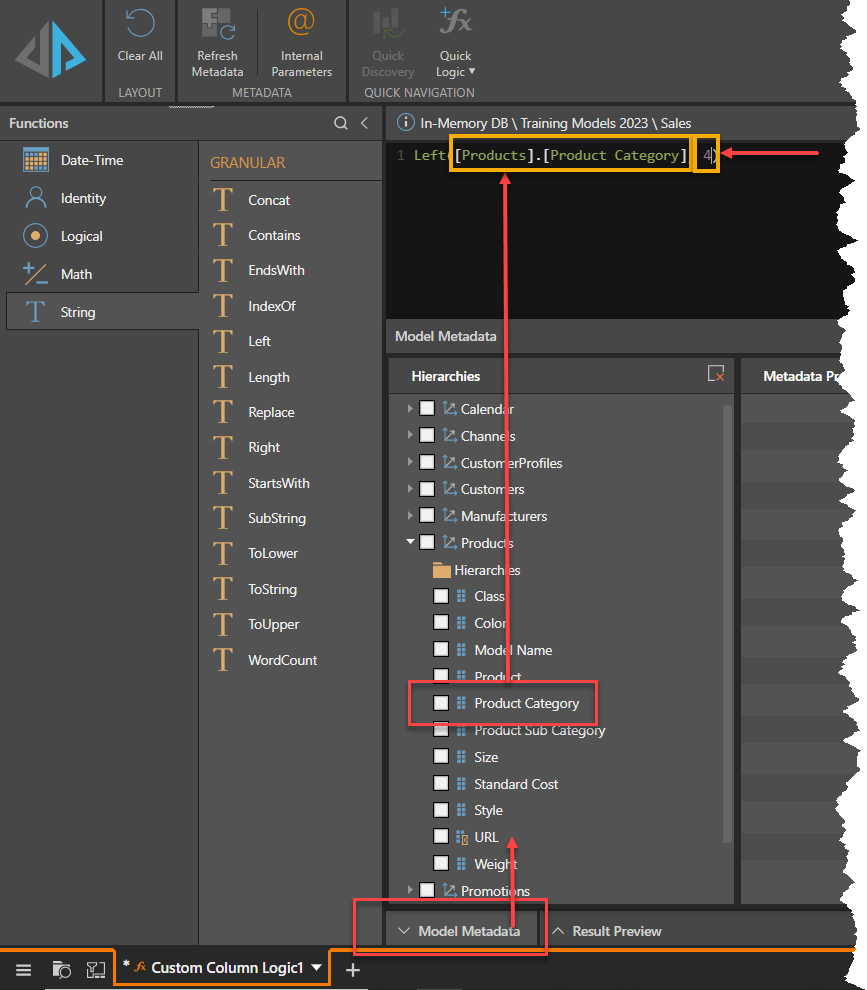Tick the Standard Cost checkbox
Image resolution: width=867 pixels, height=990 pixels.
(441, 784)
